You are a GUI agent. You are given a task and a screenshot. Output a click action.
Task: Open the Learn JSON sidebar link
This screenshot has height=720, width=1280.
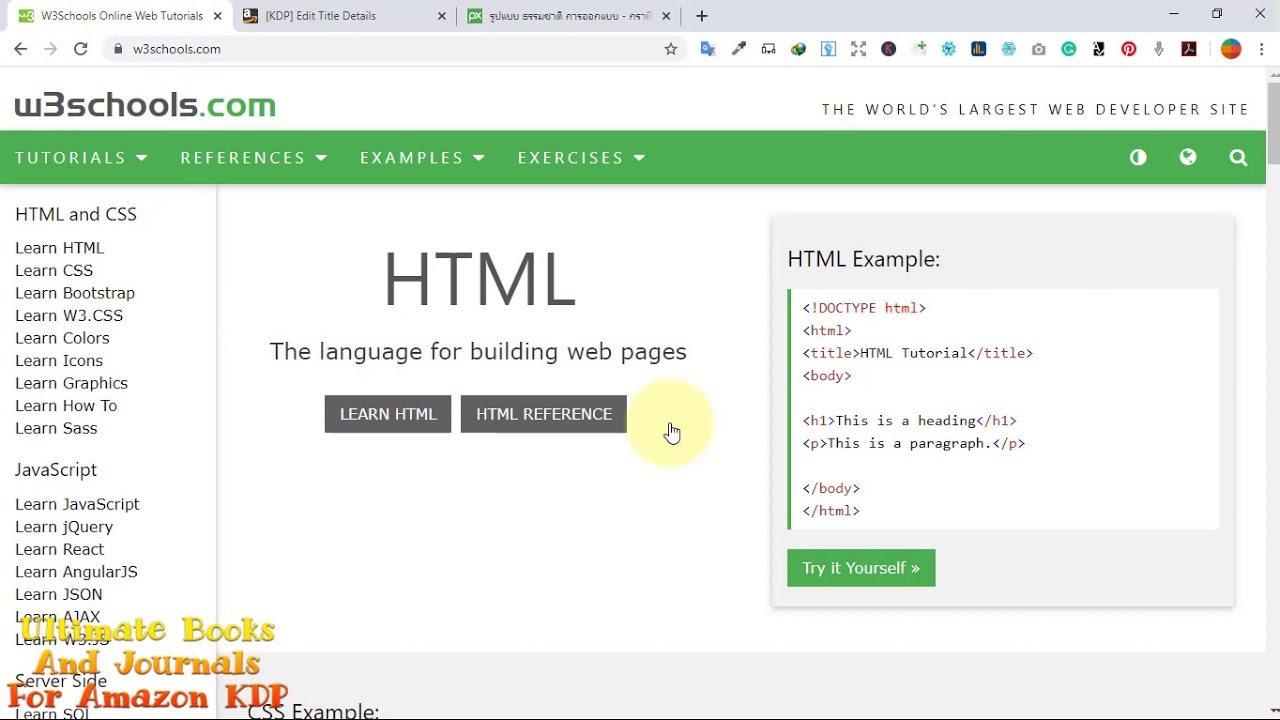(x=59, y=594)
